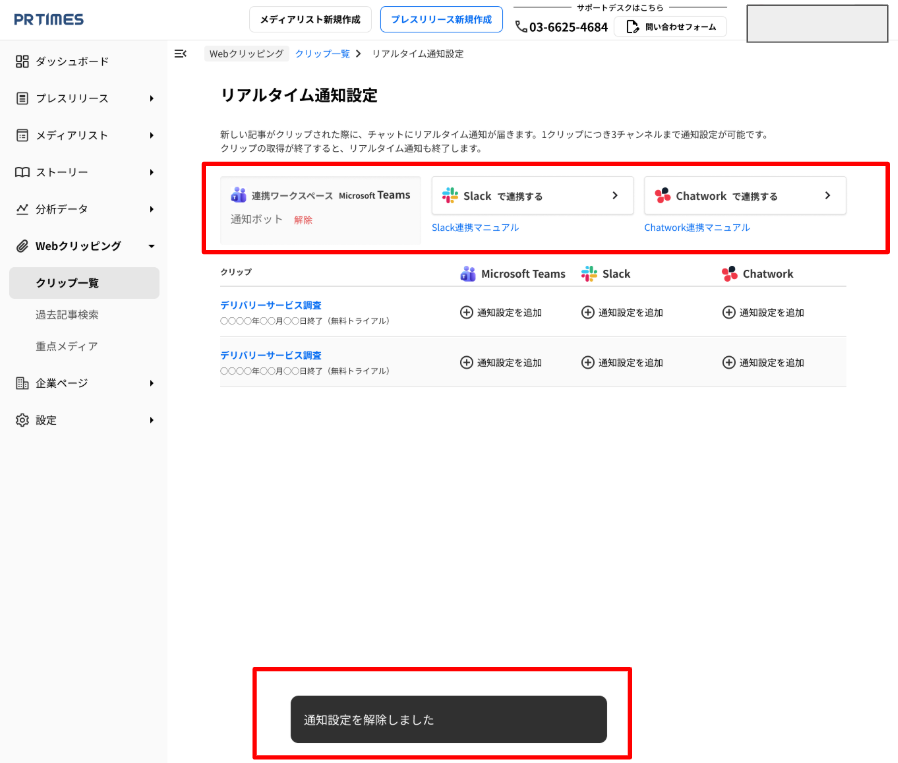Screen dimensions: 898x763
Task: Click the Slack logo in the Slack connect card
Action: 450,195
